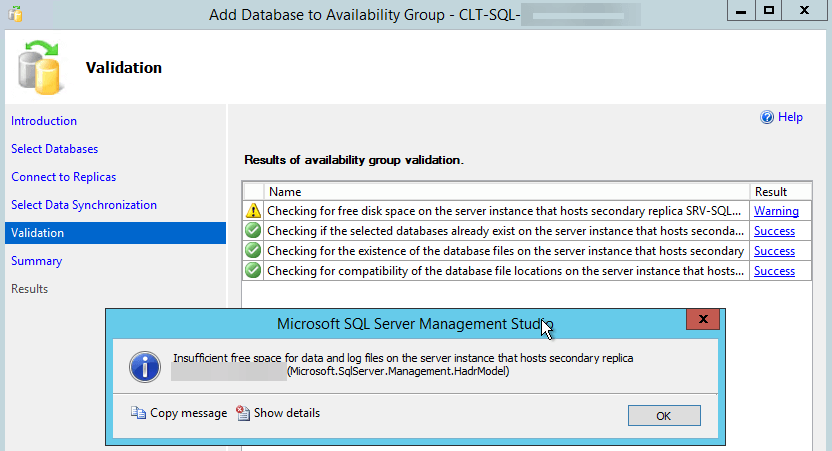Click the Show details icon
The width and height of the screenshot is (832, 451).
[243, 413]
